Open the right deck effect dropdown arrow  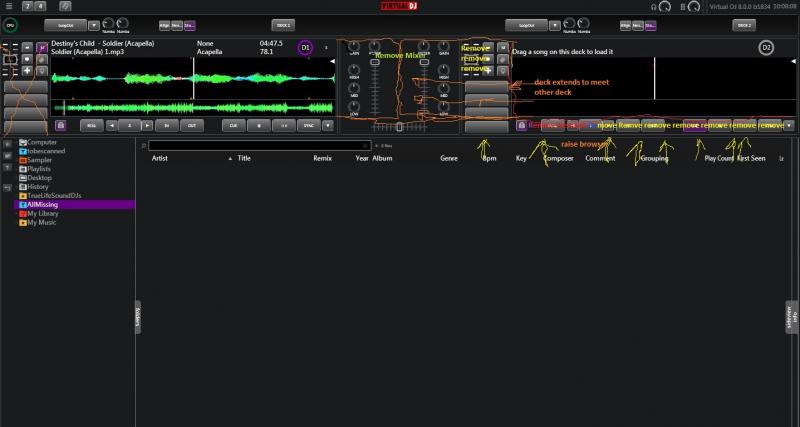click(x=555, y=25)
